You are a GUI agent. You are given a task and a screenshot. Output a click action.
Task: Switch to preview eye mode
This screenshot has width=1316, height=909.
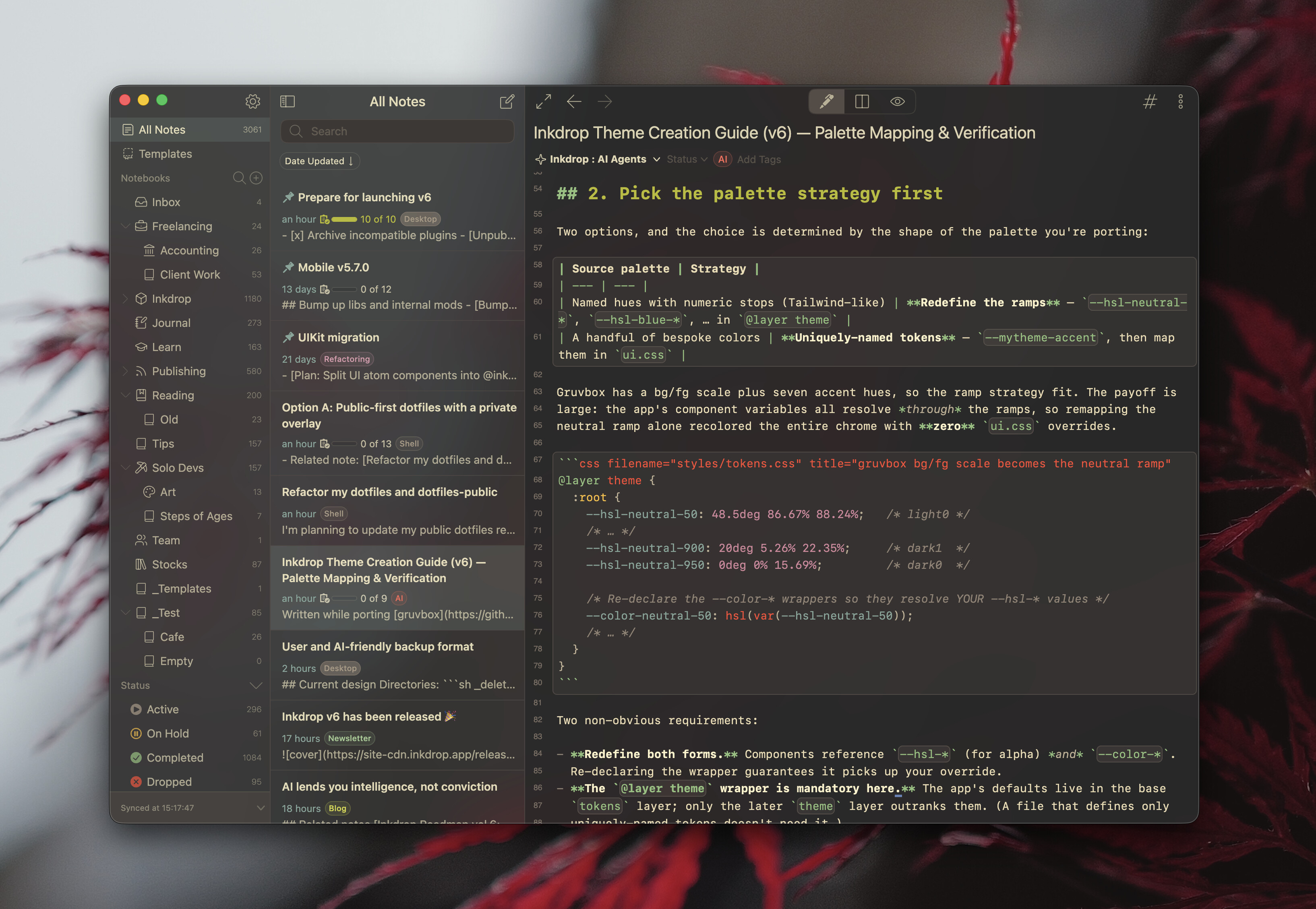(x=897, y=101)
